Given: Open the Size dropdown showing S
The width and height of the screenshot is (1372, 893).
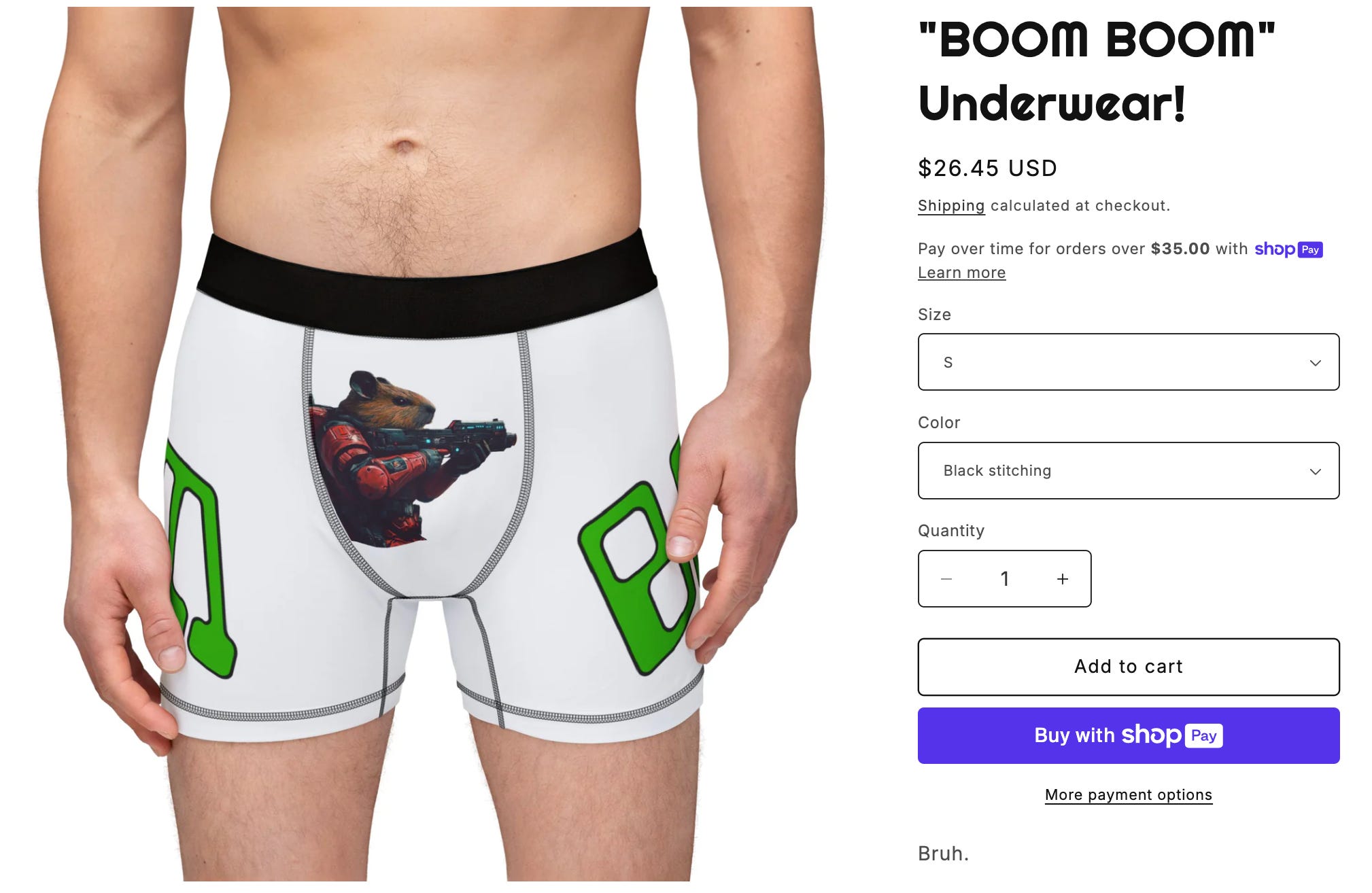Looking at the screenshot, I should pos(1128,362).
